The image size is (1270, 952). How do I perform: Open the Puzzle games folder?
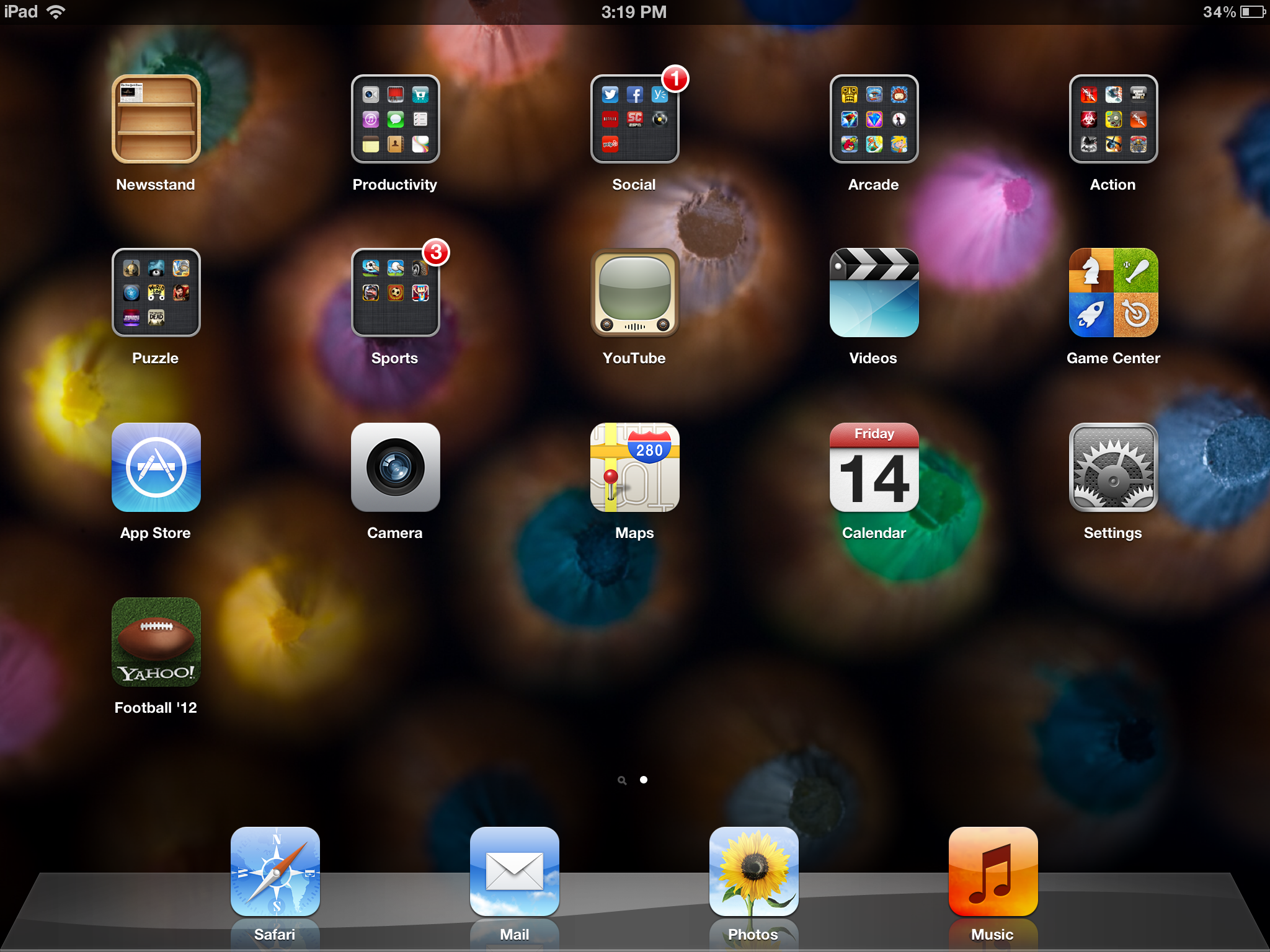click(156, 293)
